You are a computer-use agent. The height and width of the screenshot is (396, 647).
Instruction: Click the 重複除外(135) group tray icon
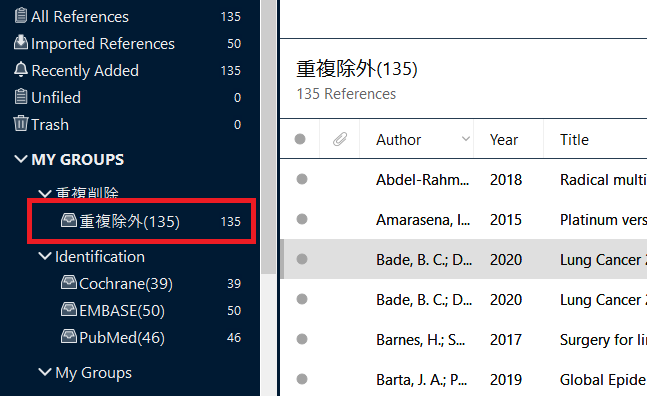69,220
